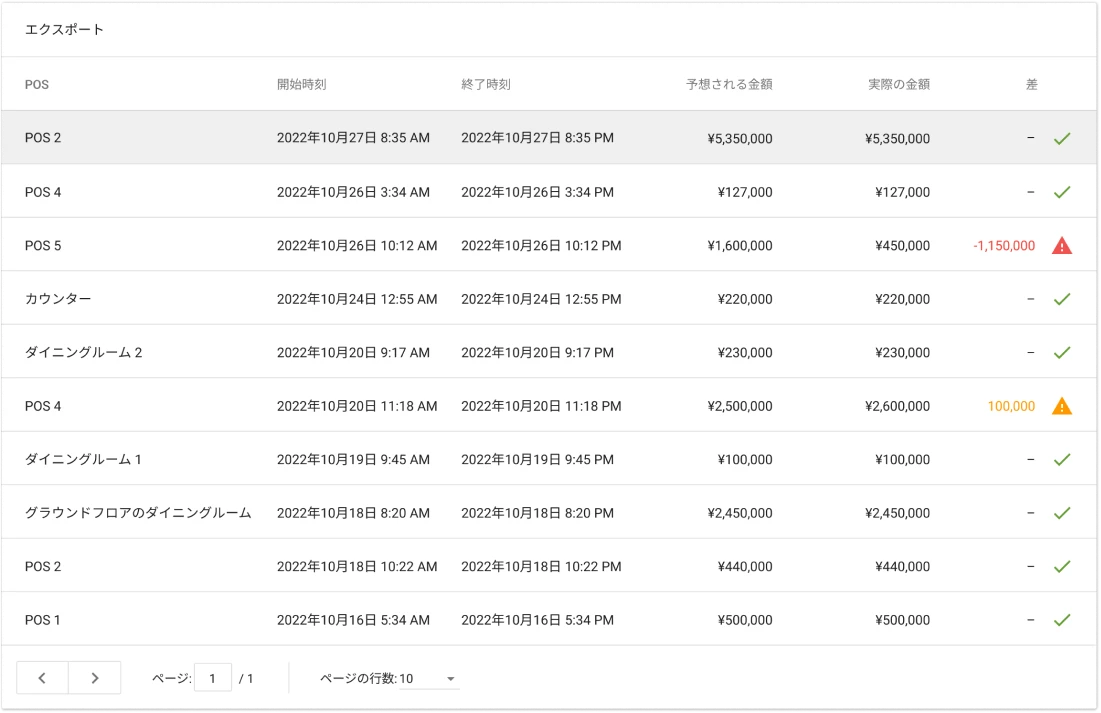Go to the previous page with left arrow
The height and width of the screenshot is (713, 1101).
[42, 678]
